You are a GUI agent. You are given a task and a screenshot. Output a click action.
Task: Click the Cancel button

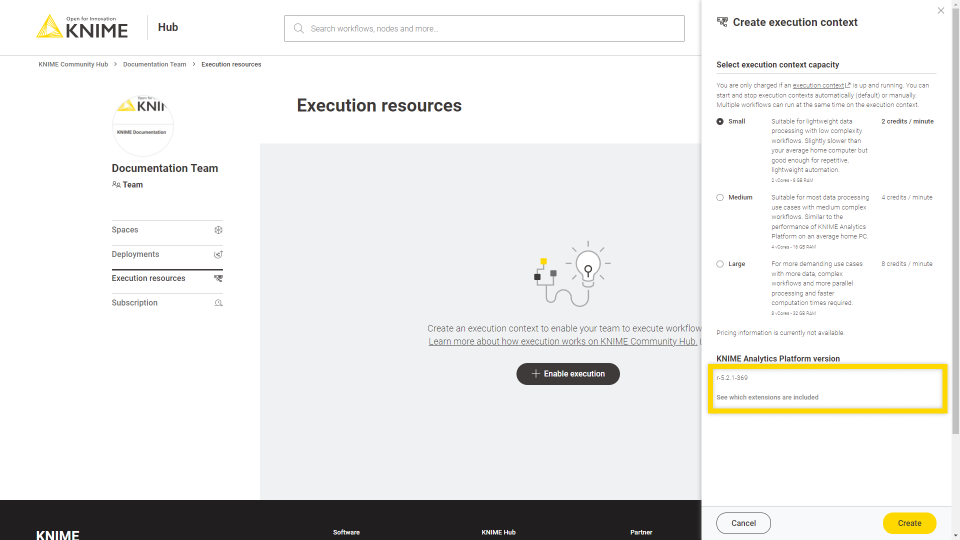[x=743, y=523]
